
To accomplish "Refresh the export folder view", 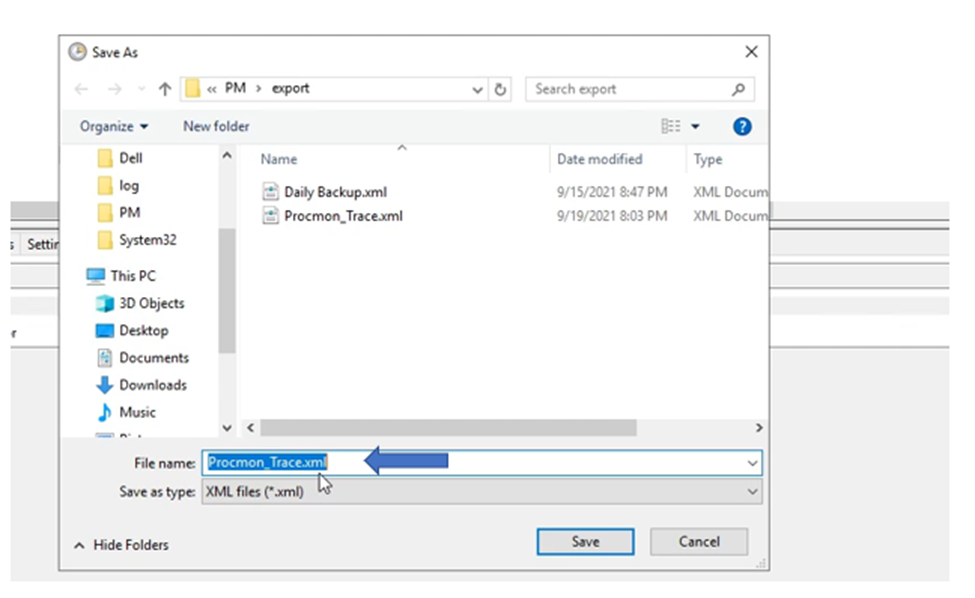I will [501, 89].
